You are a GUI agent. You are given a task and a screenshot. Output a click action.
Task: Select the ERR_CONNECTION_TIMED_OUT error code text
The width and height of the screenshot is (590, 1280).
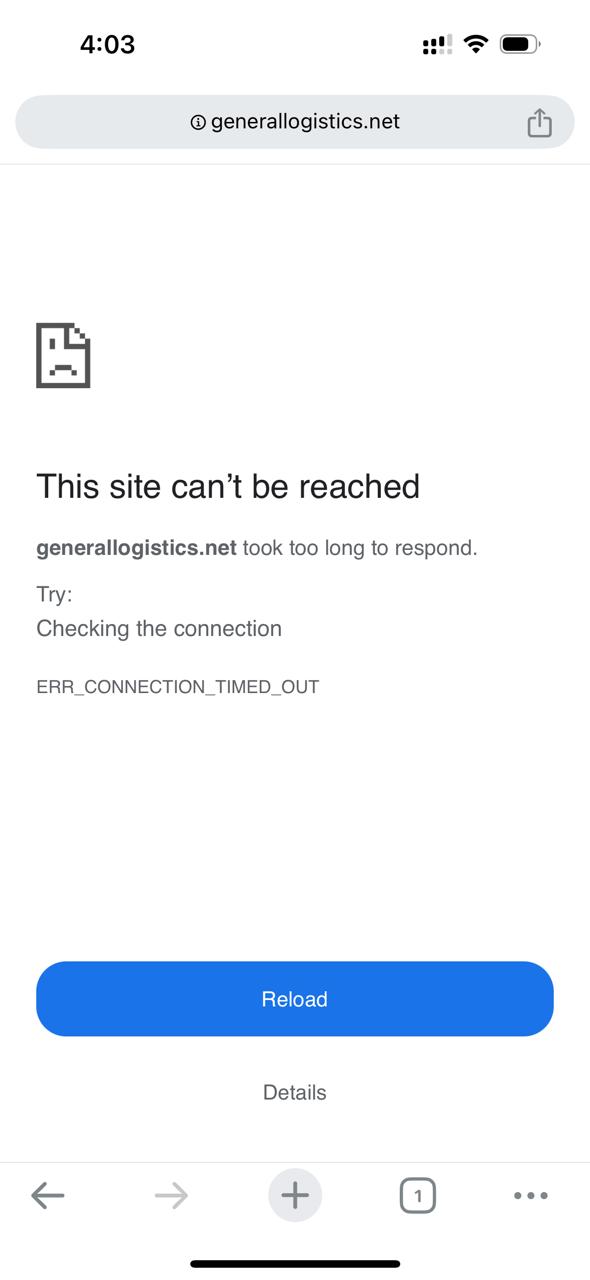[x=178, y=687]
